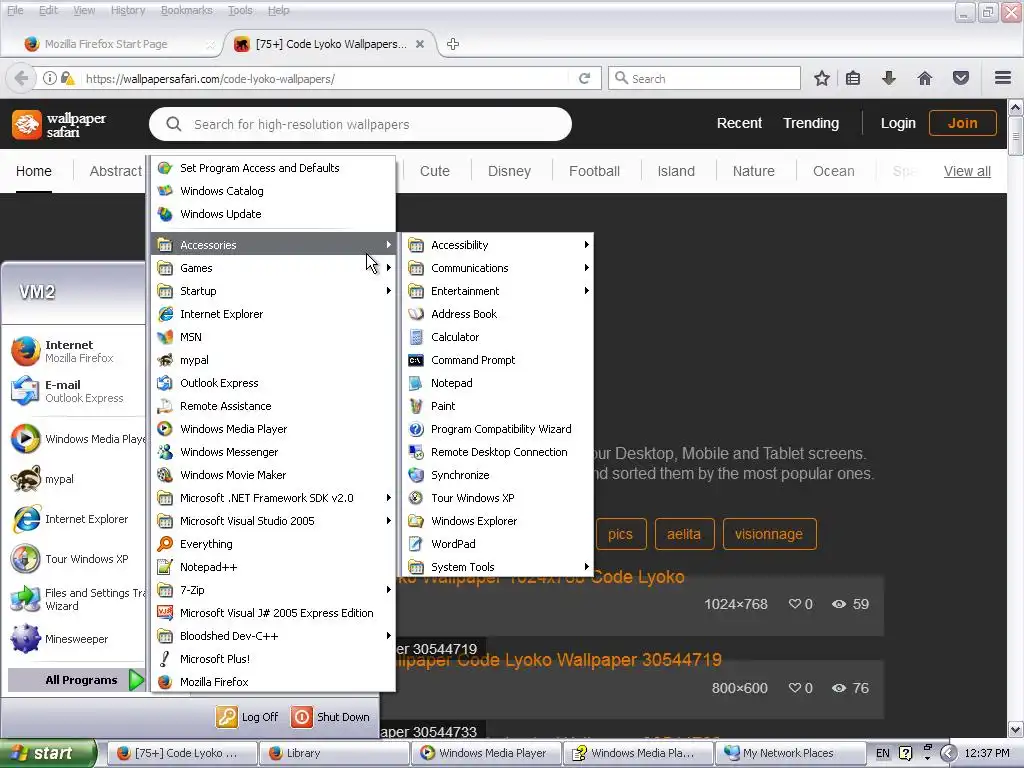Start Outlook Express from All Programs
The image size is (1024, 768).
pos(273,383)
